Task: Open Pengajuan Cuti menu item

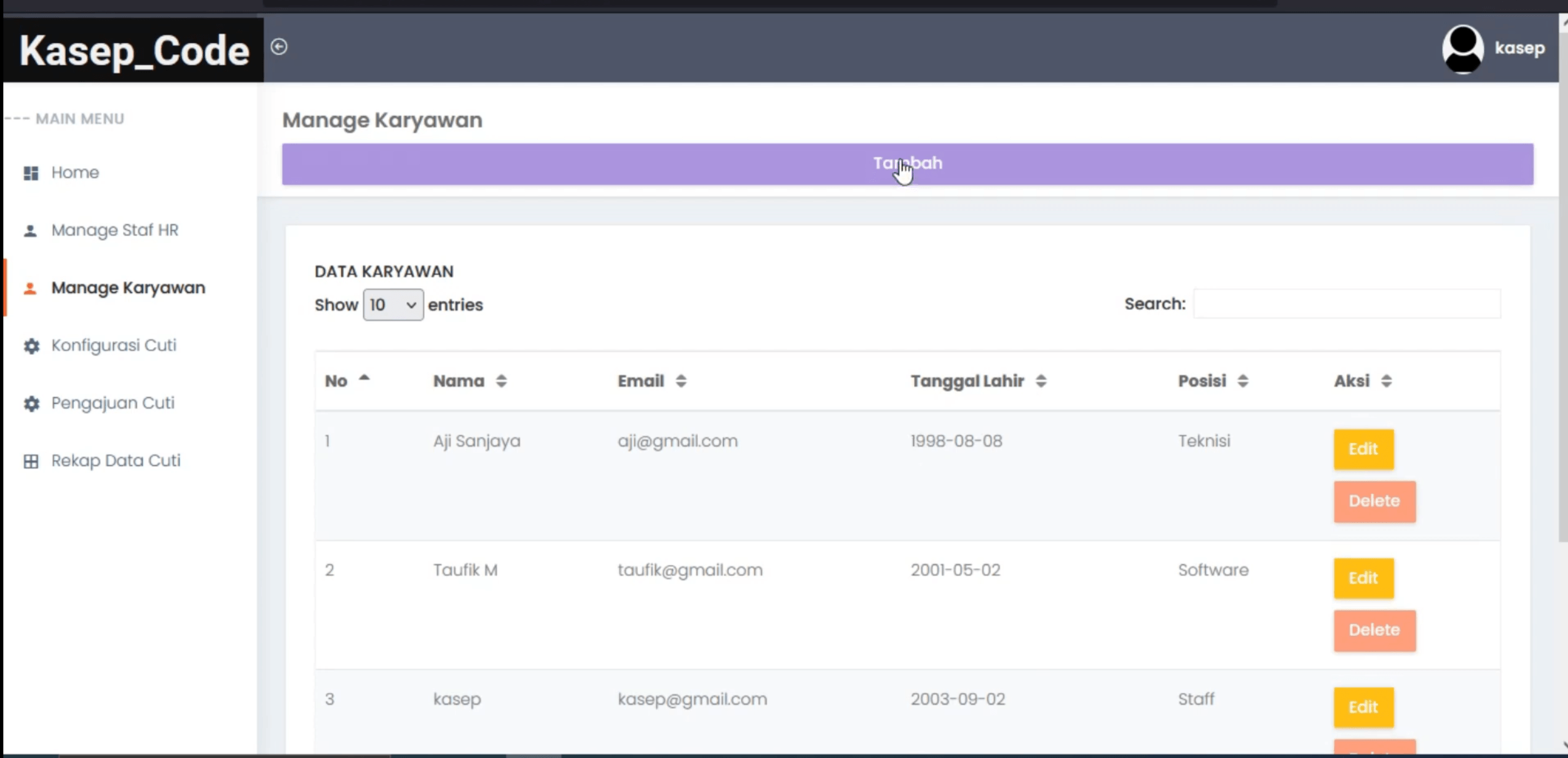Action: (x=113, y=403)
